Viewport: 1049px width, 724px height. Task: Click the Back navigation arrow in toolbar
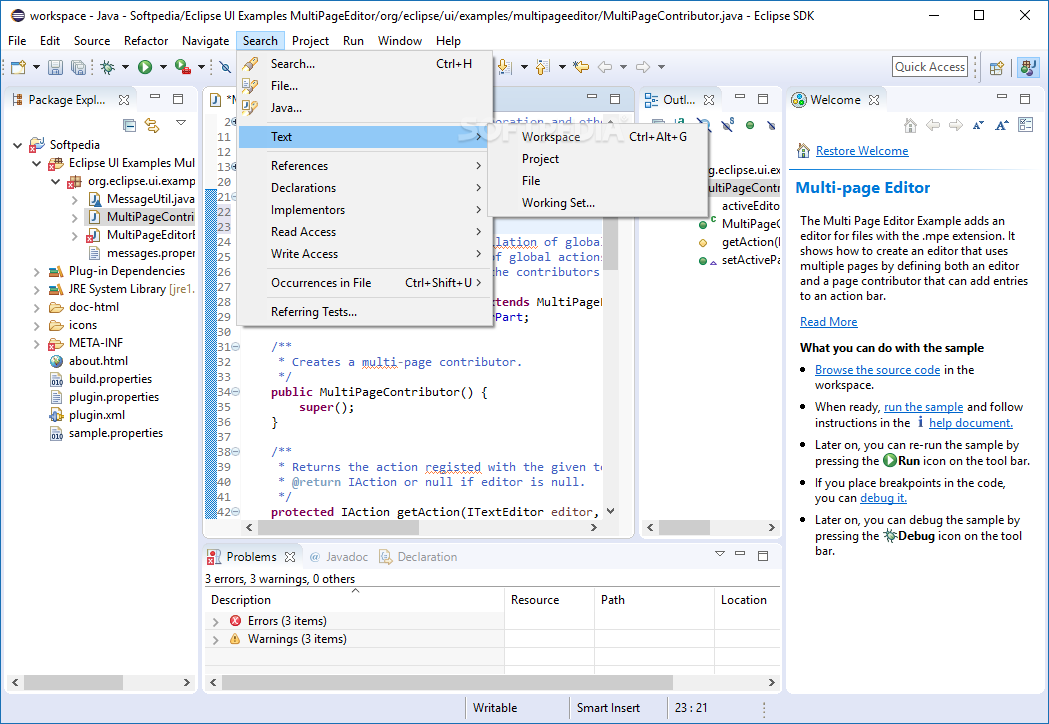(x=605, y=67)
